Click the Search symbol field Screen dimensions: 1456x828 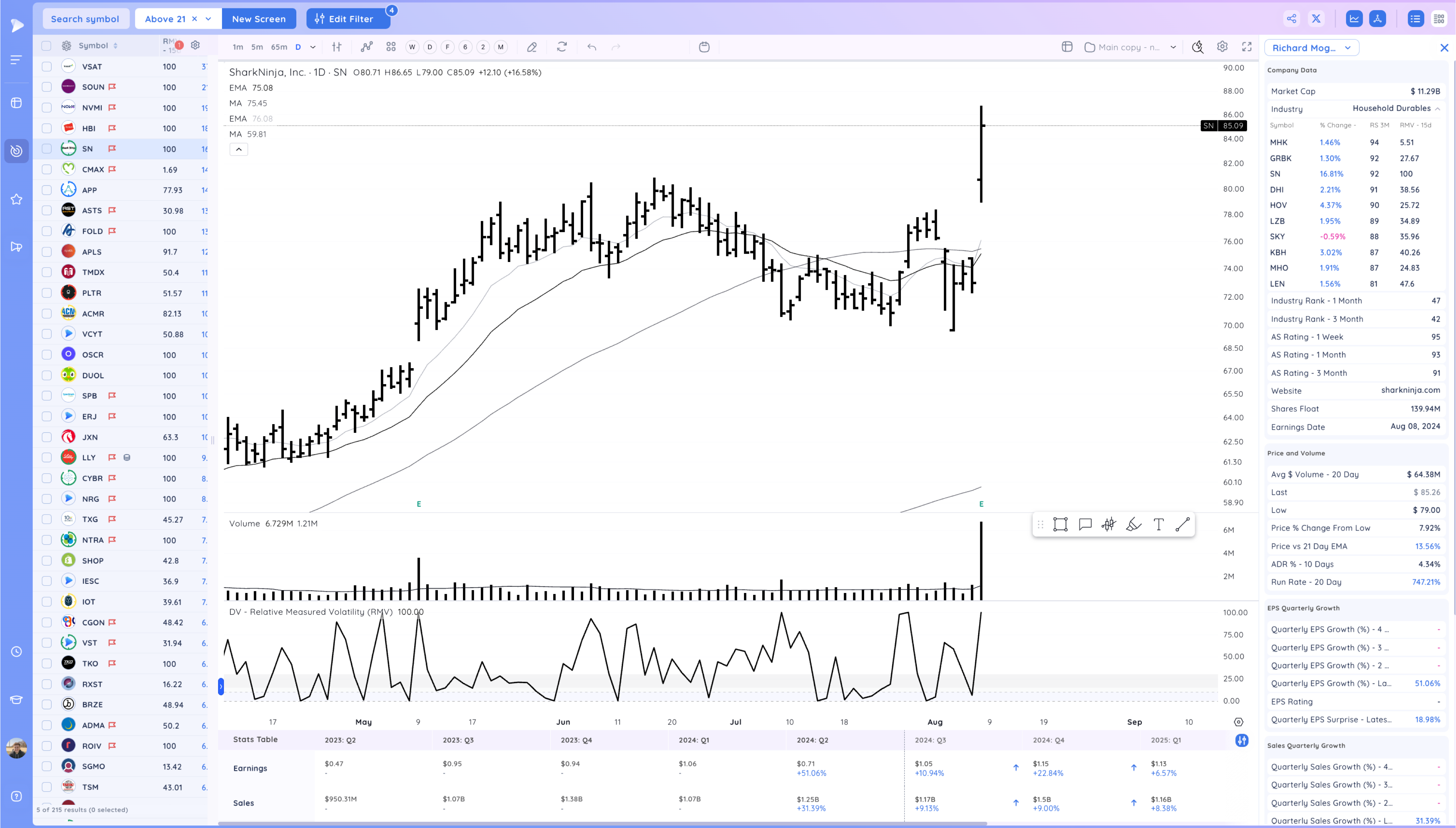85,19
